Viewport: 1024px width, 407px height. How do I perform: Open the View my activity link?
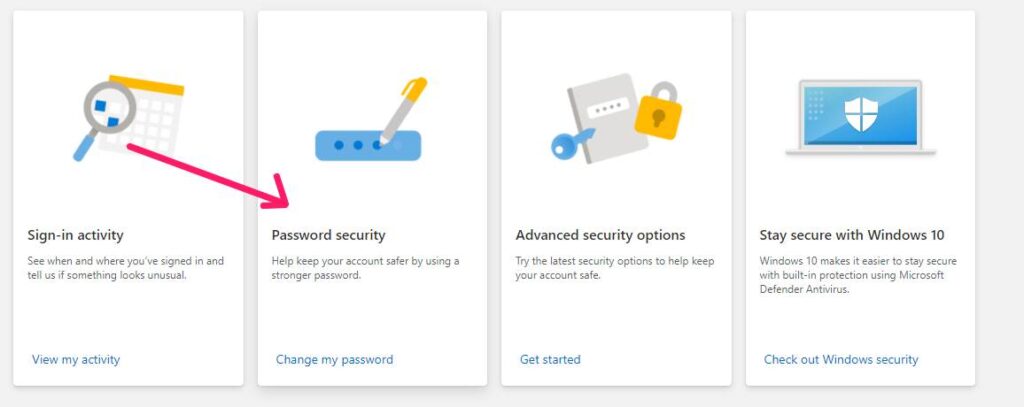click(x=76, y=359)
